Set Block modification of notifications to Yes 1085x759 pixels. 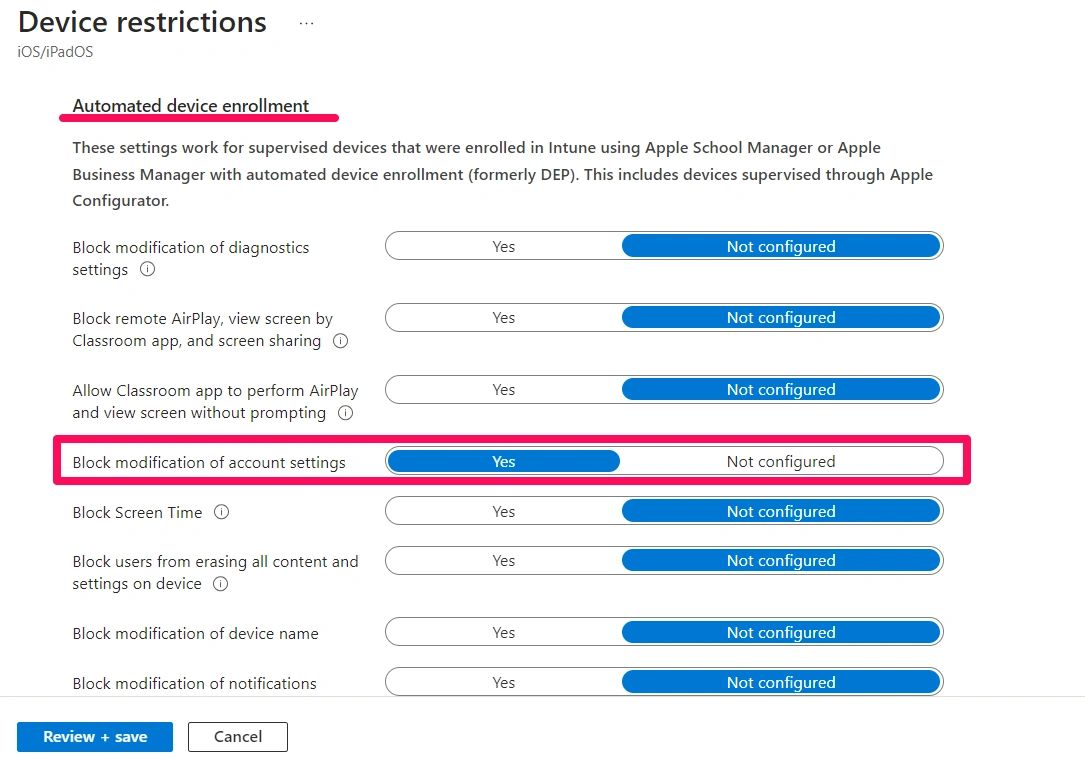click(503, 682)
